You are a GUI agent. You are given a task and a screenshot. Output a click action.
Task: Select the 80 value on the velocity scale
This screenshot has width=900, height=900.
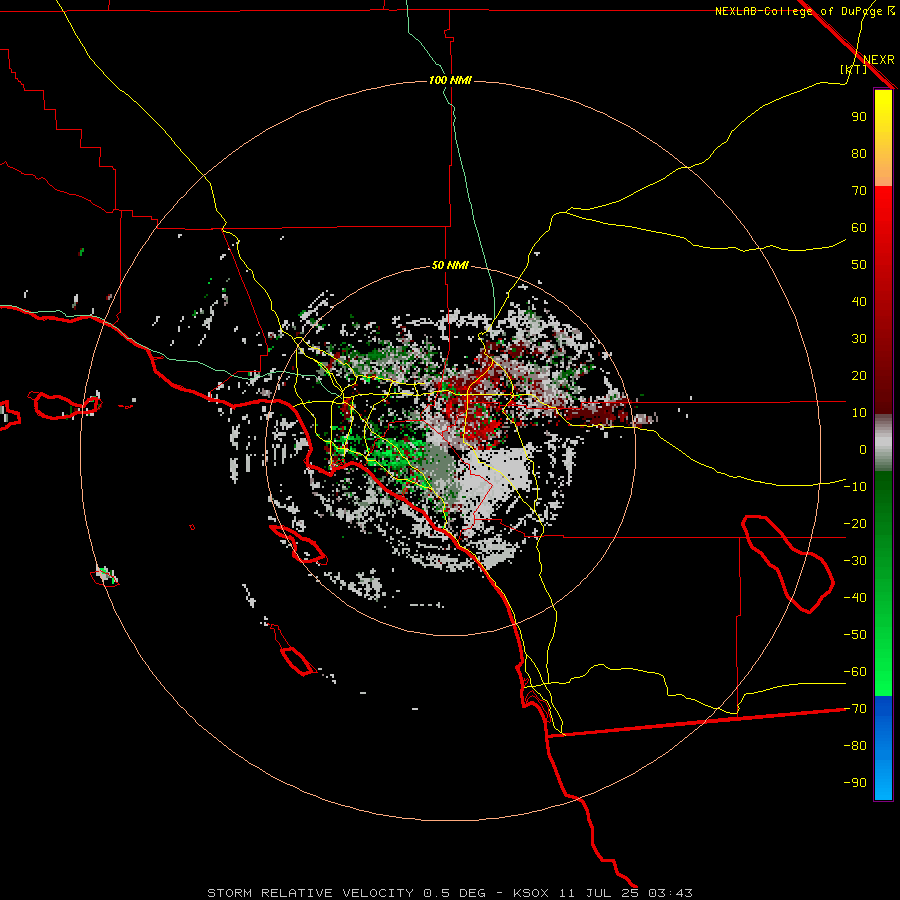pos(859,154)
